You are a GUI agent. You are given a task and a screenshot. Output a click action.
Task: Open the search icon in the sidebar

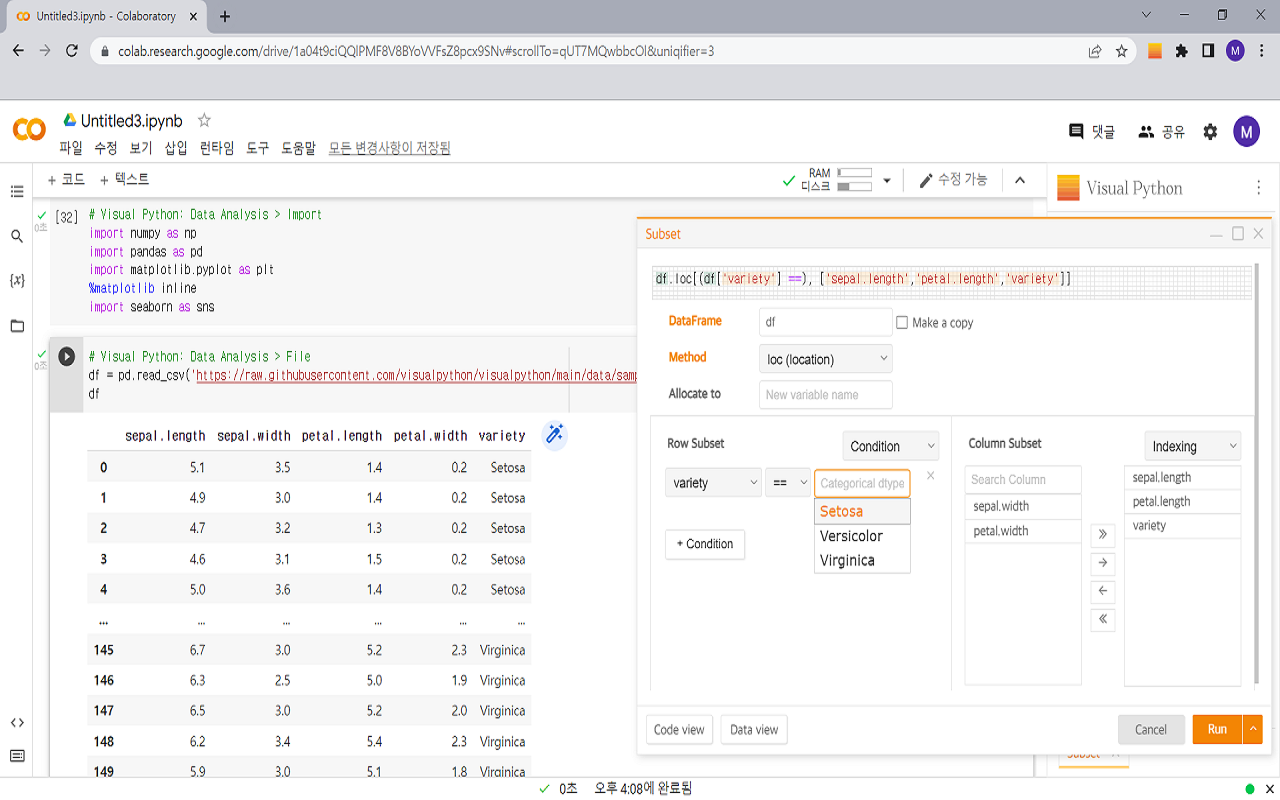click(x=15, y=236)
